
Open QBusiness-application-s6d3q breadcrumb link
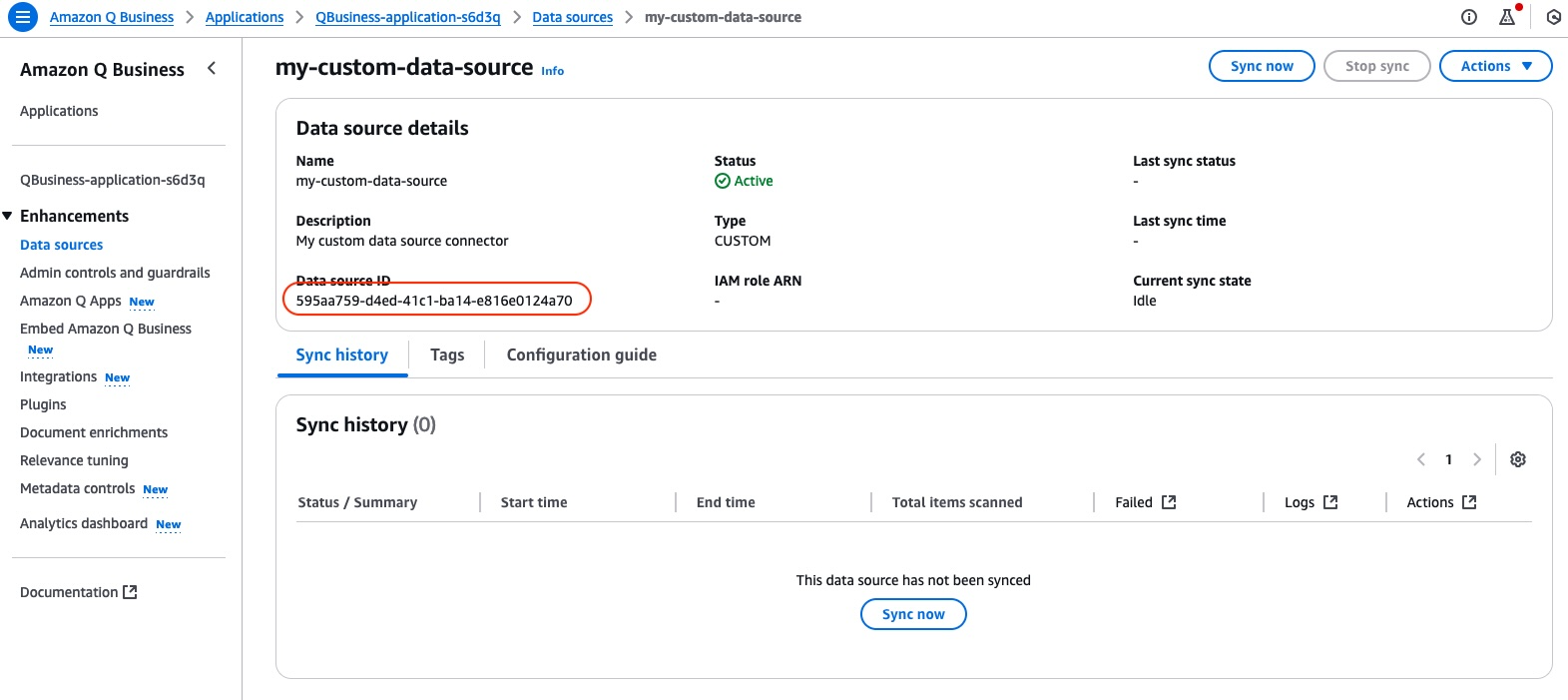pyautogui.click(x=408, y=17)
